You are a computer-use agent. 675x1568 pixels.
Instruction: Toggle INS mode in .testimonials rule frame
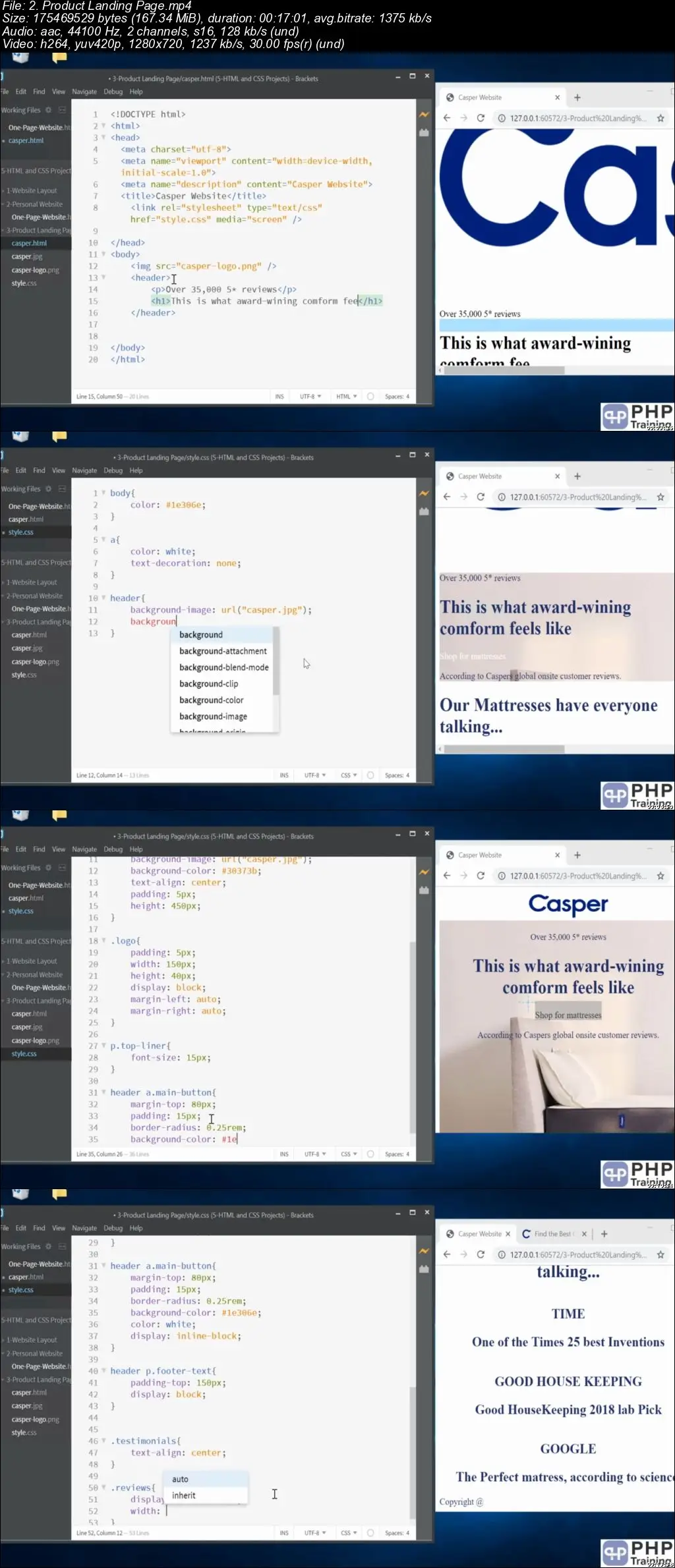(284, 1533)
